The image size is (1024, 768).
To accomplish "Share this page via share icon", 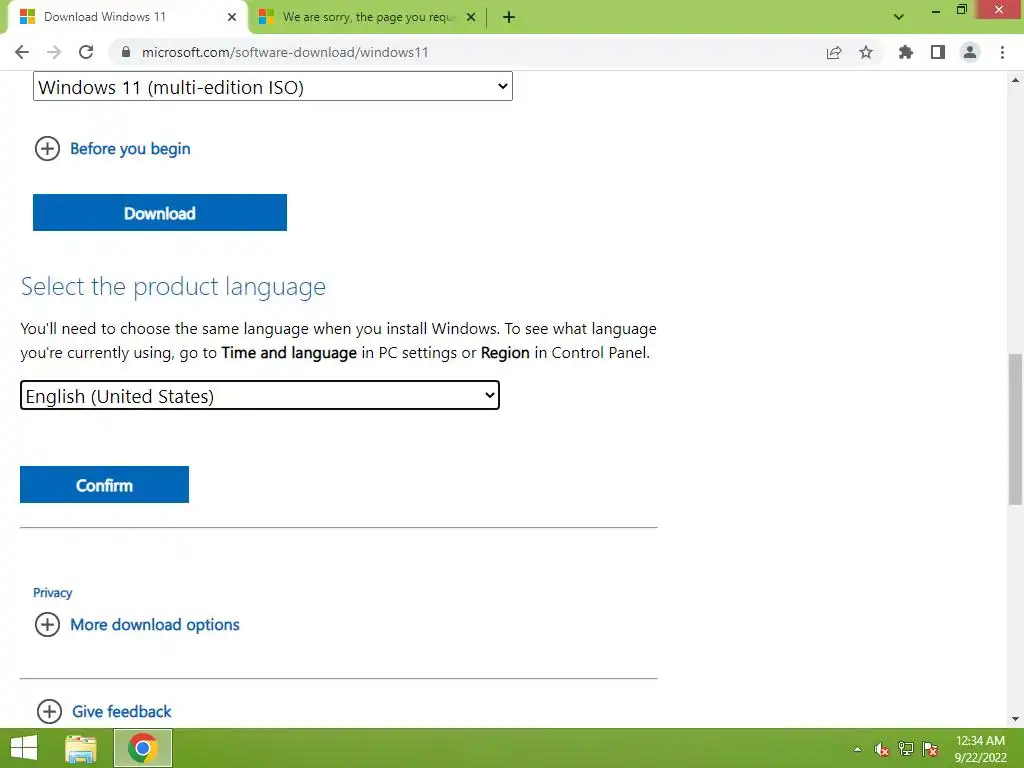I will pos(834,52).
